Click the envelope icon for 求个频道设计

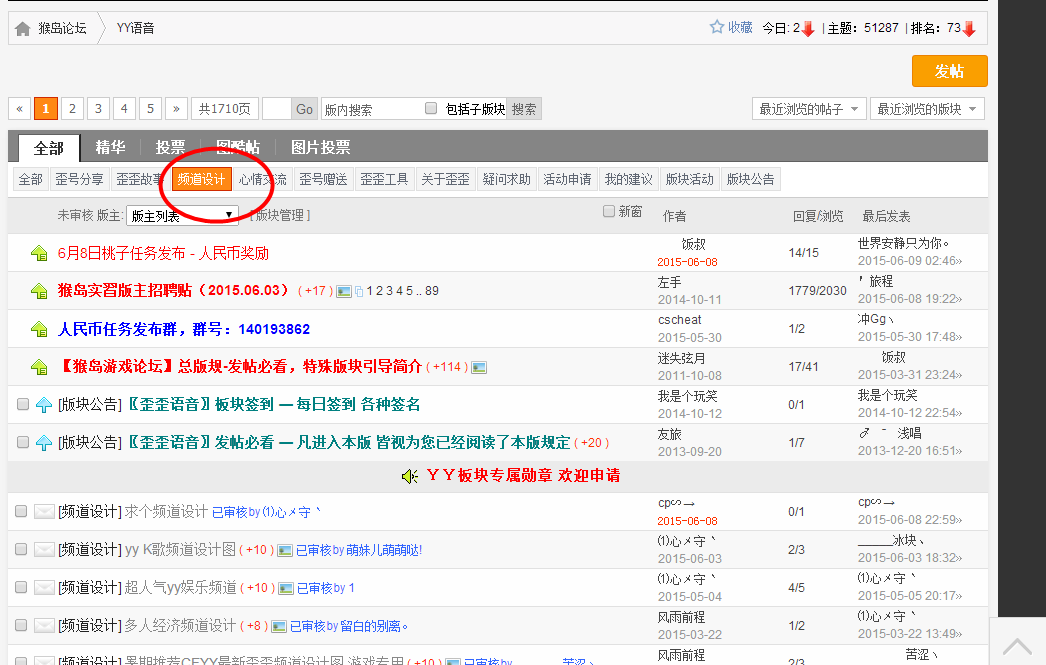click(x=45, y=512)
